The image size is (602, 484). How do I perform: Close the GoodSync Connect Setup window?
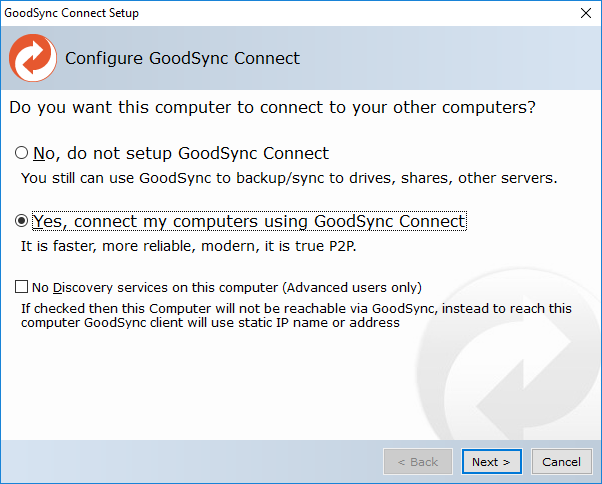[x=584, y=13]
